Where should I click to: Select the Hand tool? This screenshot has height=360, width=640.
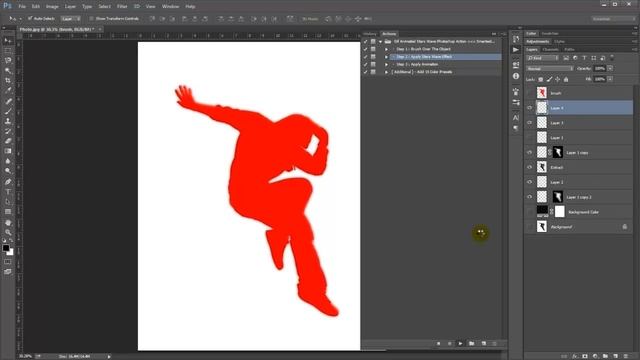tap(8, 222)
